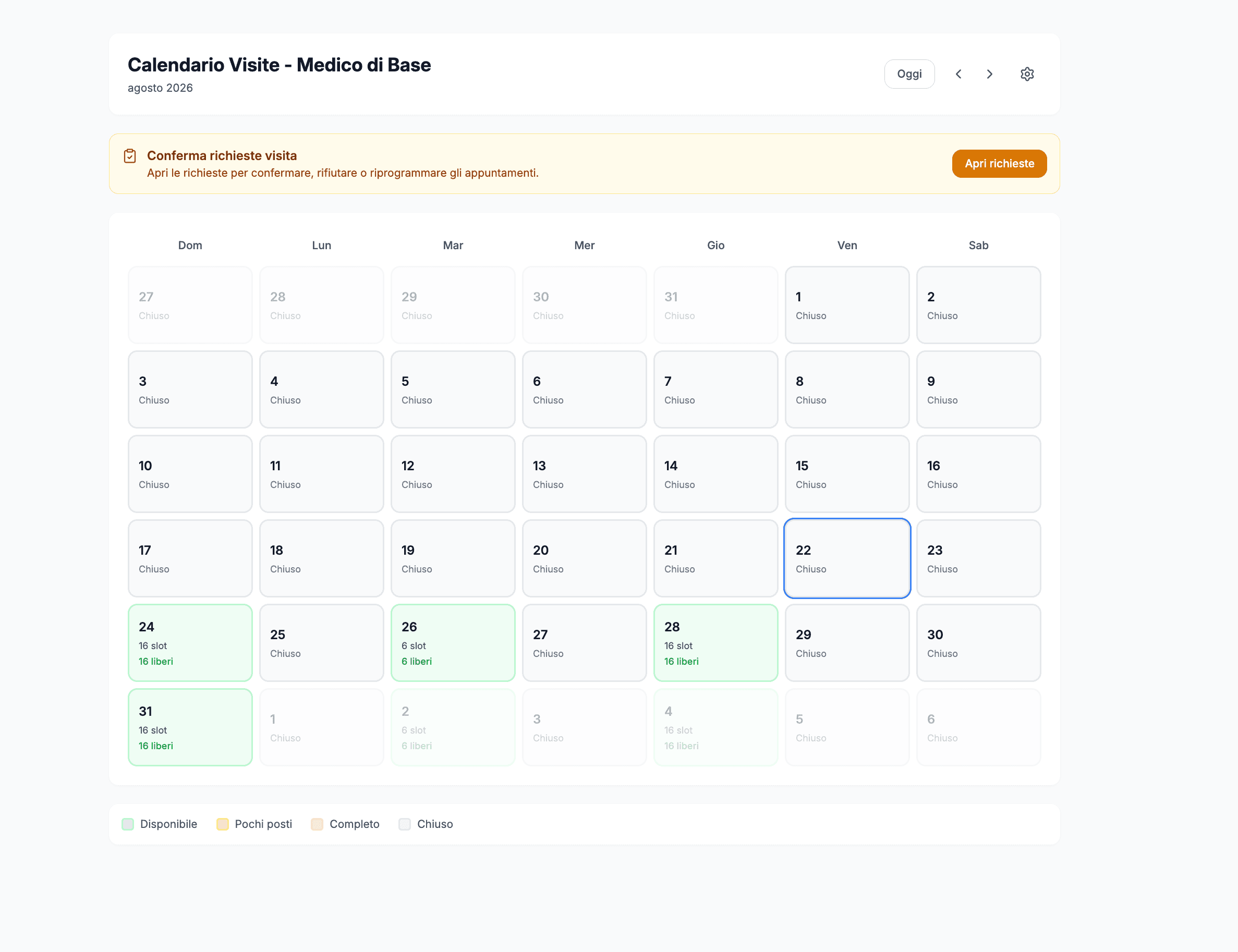Select August 28 with 16 slots
This screenshot has height=952, width=1238.
pos(716,643)
